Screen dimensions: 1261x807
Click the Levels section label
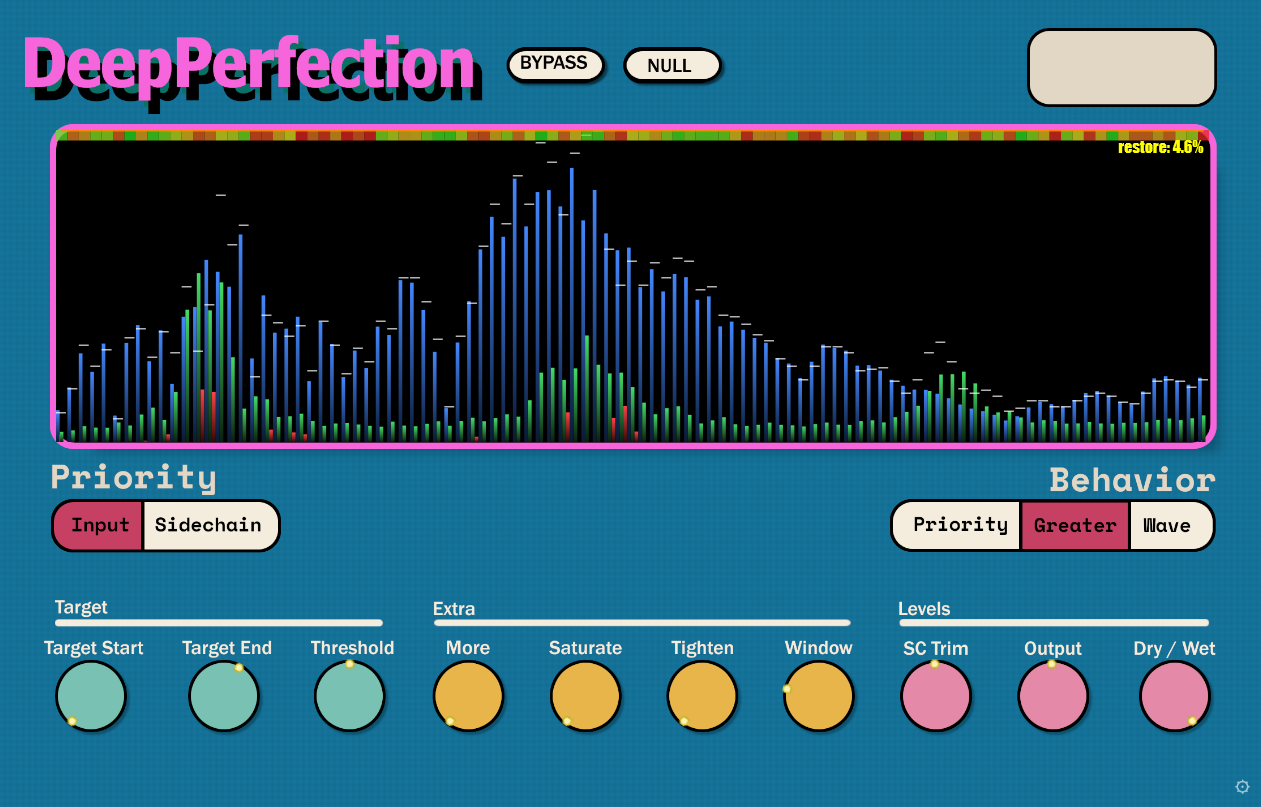point(924,608)
